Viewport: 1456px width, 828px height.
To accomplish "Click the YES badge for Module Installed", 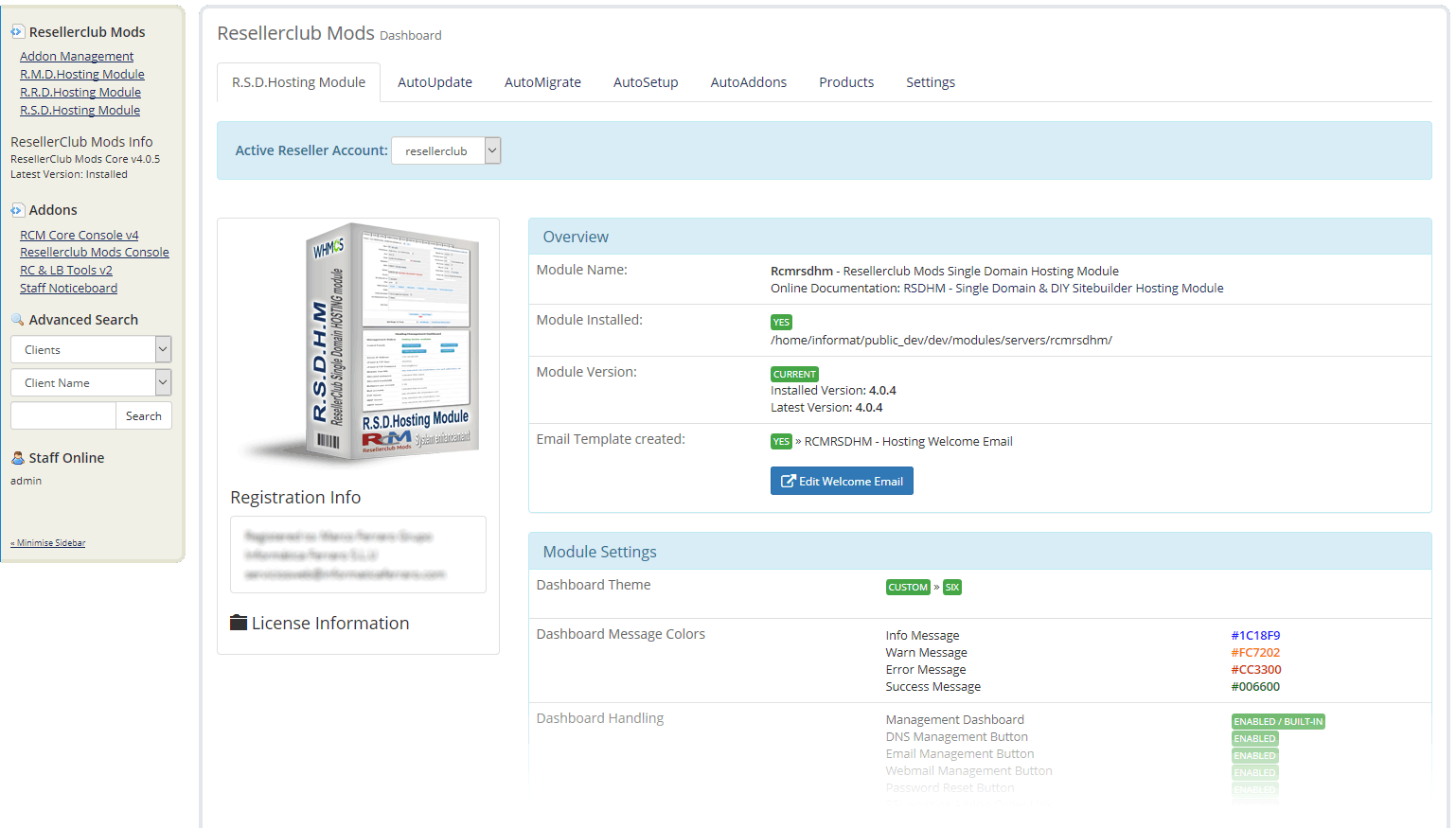I will click(x=781, y=323).
